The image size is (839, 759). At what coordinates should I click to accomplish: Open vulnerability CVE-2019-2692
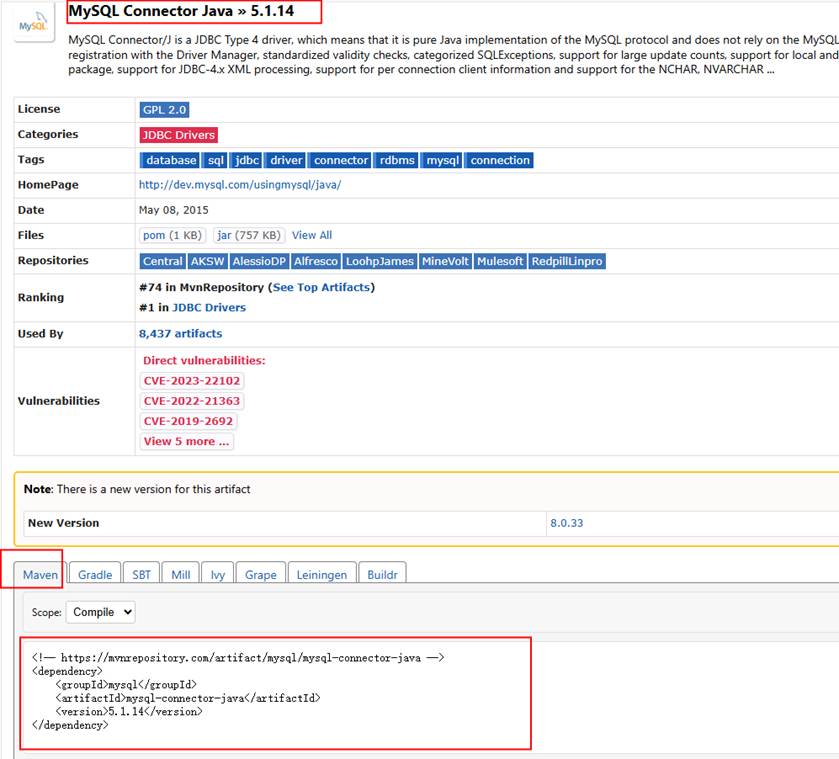(x=188, y=421)
